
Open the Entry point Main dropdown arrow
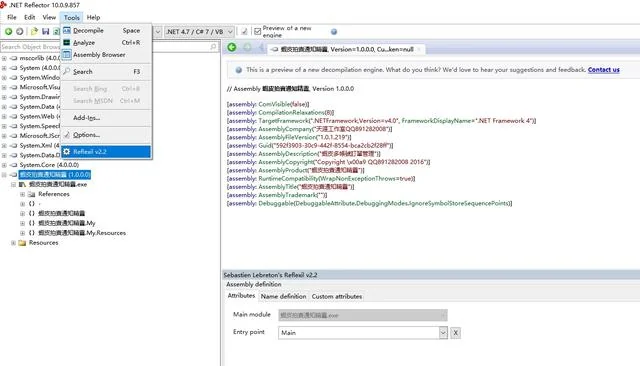pyautogui.click(x=443, y=333)
